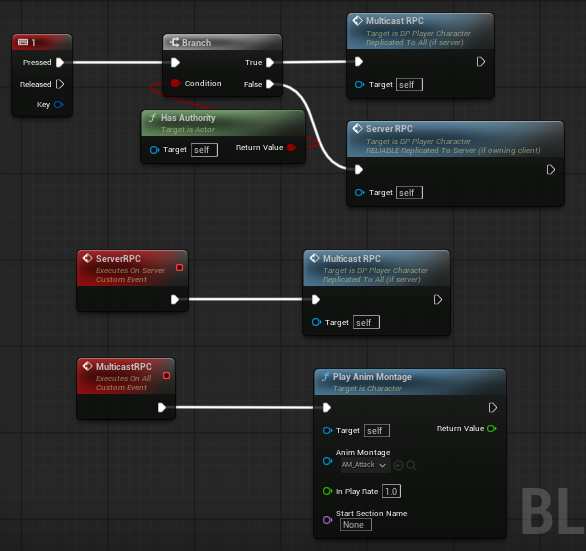Image resolution: width=586 pixels, height=551 pixels.
Task: Open the AM_Attack anim montage dropdown
Action: point(365,465)
